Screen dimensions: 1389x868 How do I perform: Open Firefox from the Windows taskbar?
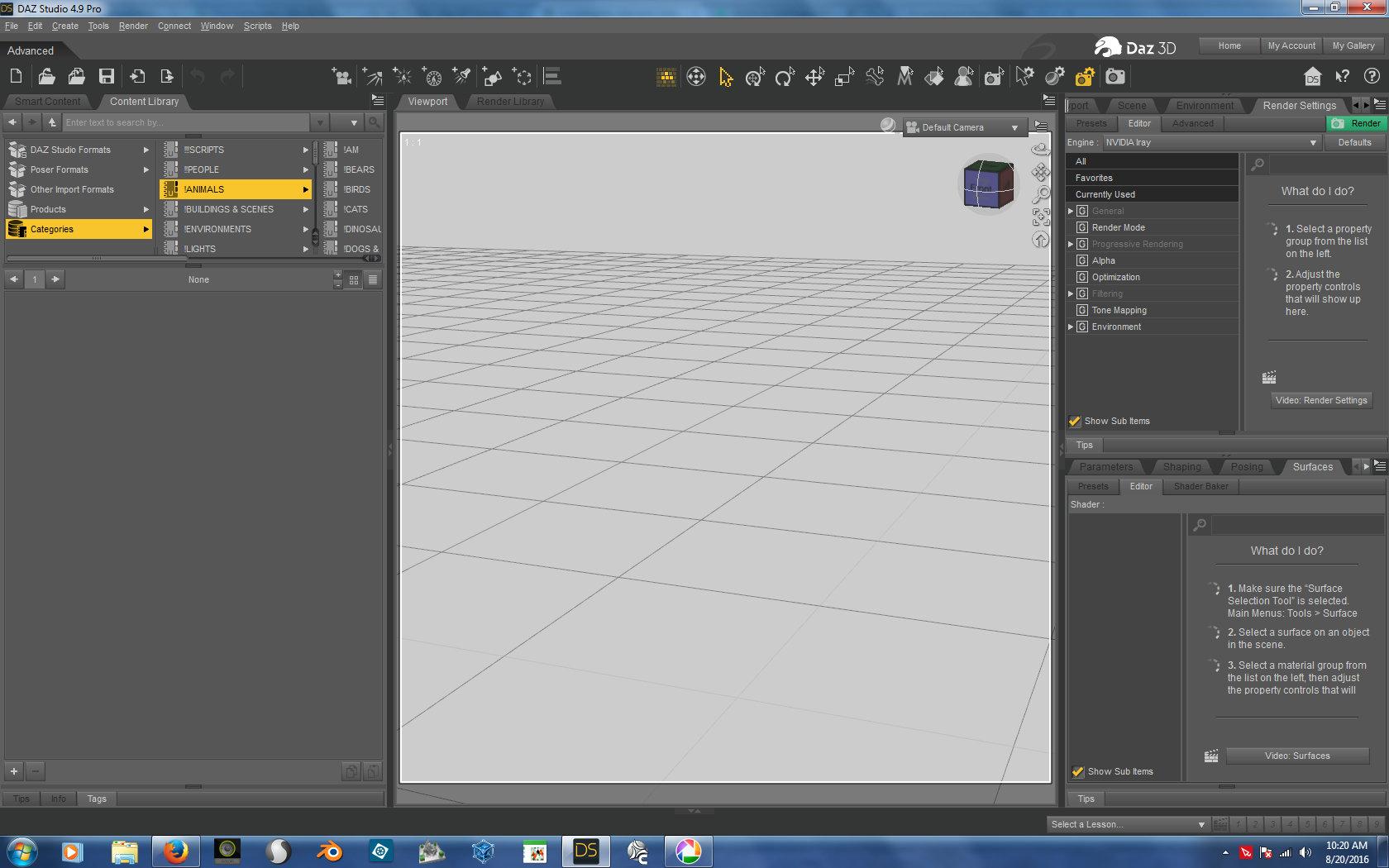pos(175,851)
